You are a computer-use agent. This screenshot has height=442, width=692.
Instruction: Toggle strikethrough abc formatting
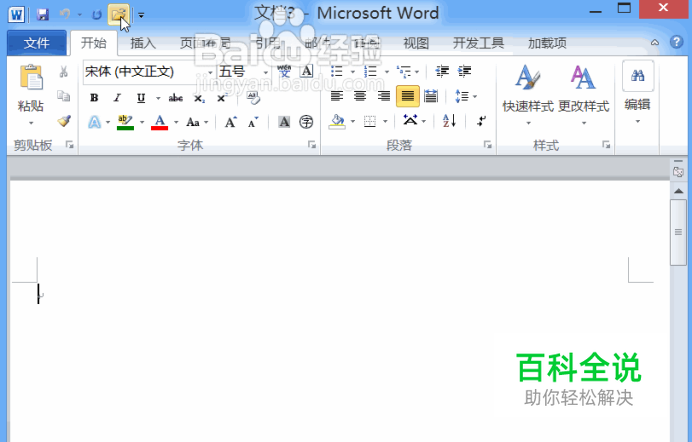tap(176, 97)
